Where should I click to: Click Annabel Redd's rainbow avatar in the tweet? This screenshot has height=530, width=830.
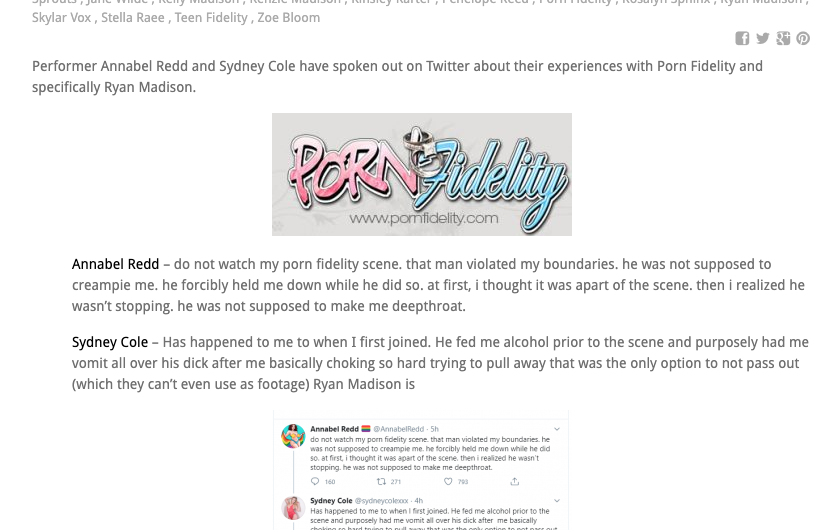[293, 436]
